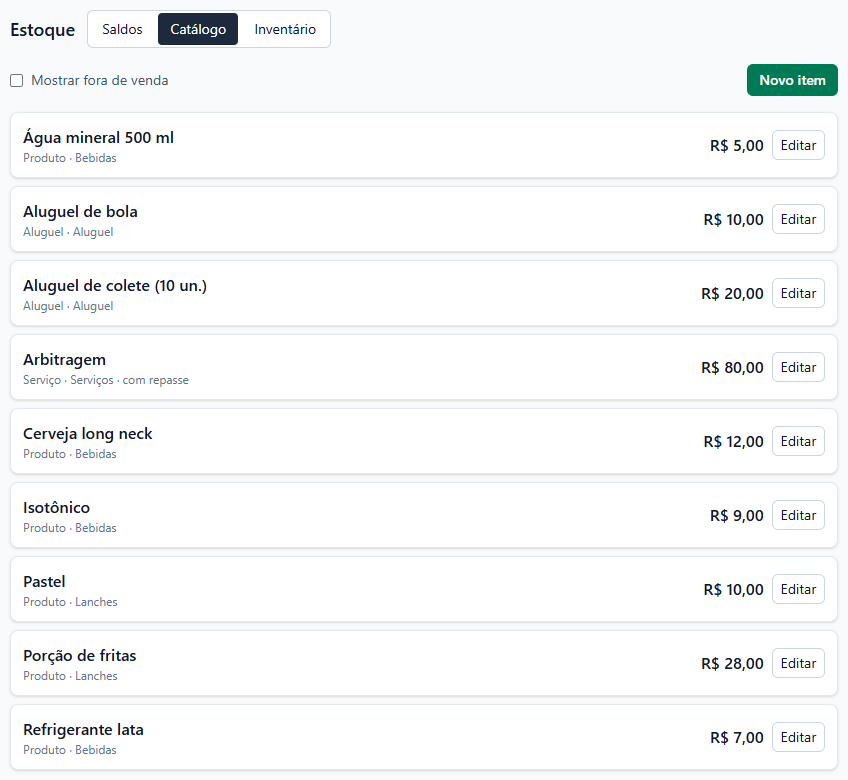Select the Isotônico item name
Viewport: 848px width, 780px height.
click(56, 507)
